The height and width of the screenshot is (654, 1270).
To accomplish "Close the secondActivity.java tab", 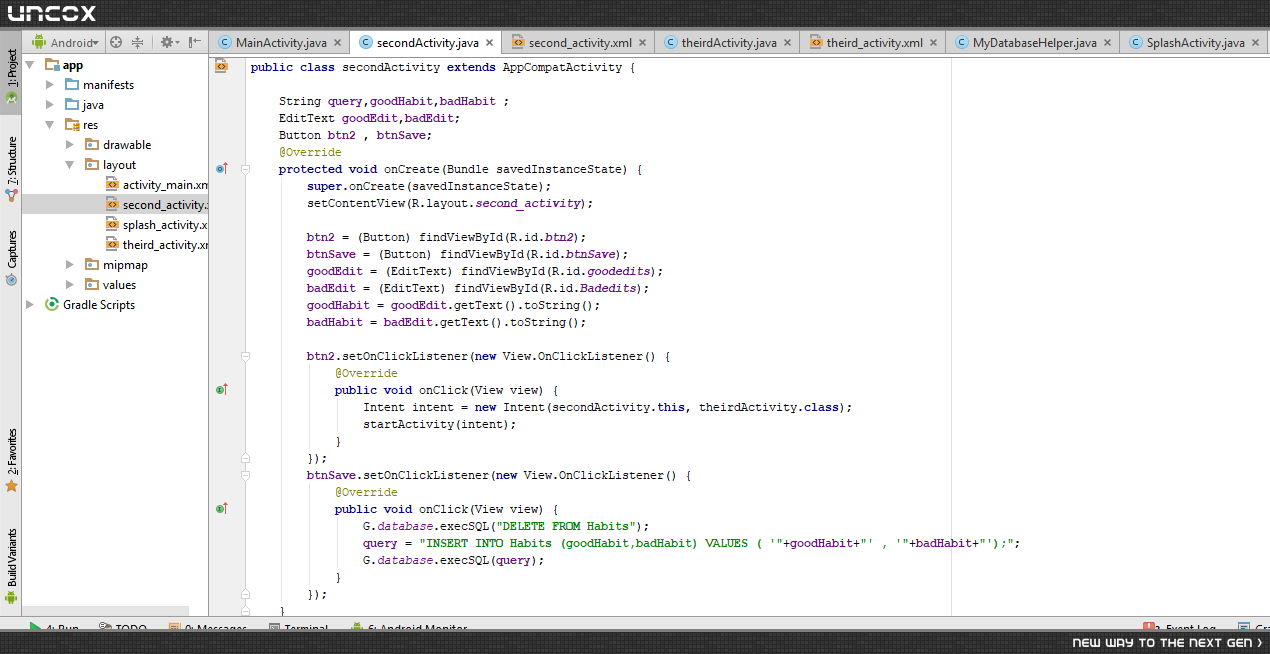I will click(489, 42).
